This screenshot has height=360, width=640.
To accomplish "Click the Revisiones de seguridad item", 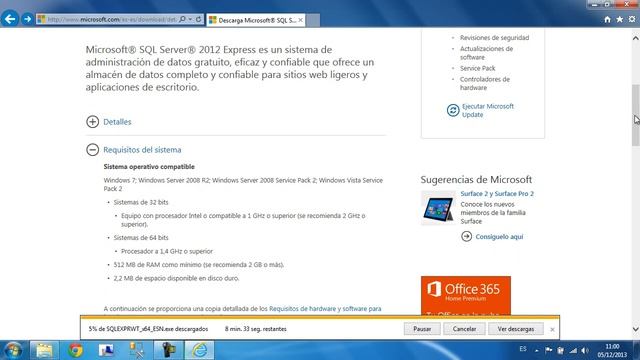I will click(494, 38).
